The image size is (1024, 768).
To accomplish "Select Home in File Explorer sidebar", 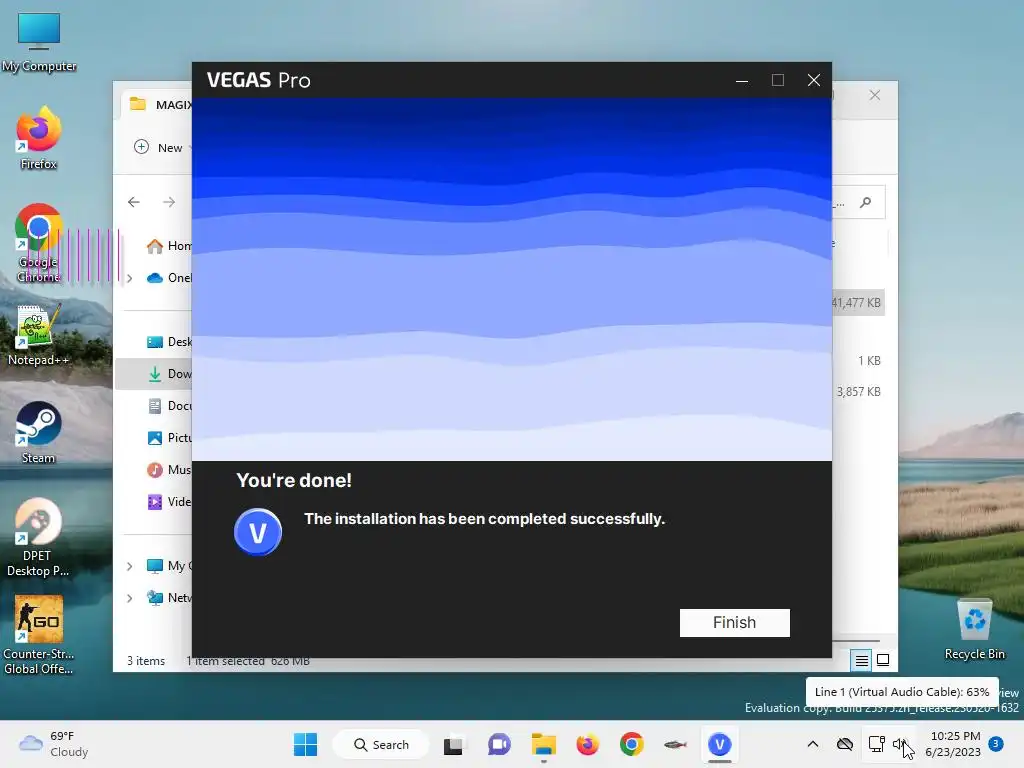I will coord(168,246).
